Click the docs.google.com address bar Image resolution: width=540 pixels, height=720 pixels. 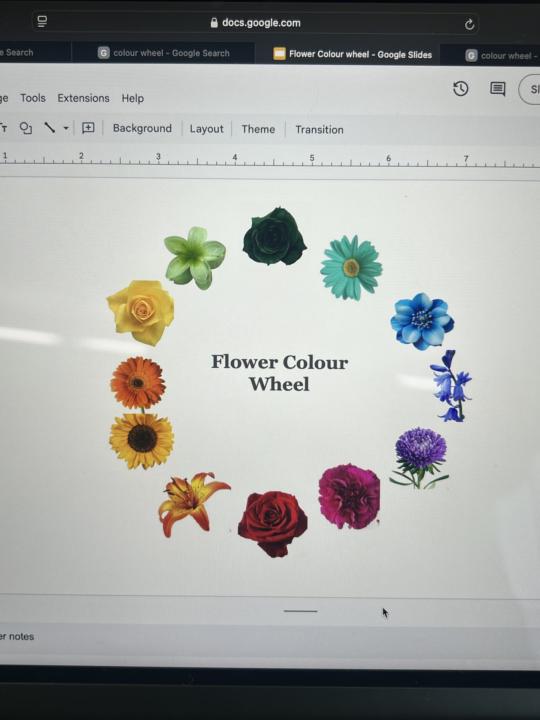255,22
